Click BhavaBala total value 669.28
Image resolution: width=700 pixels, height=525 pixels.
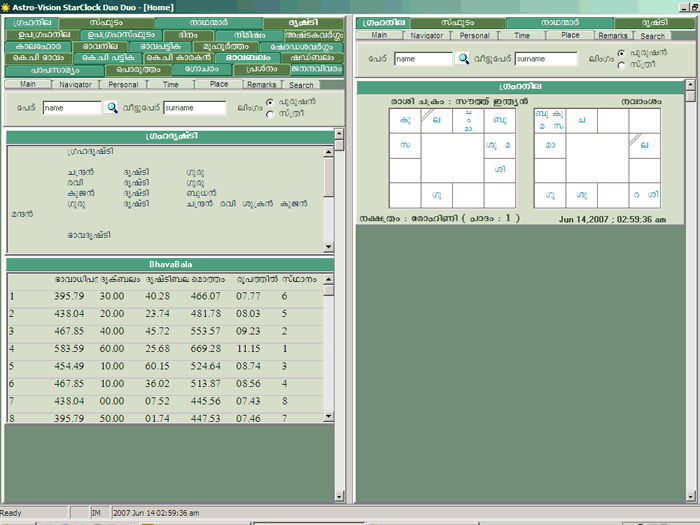click(206, 349)
